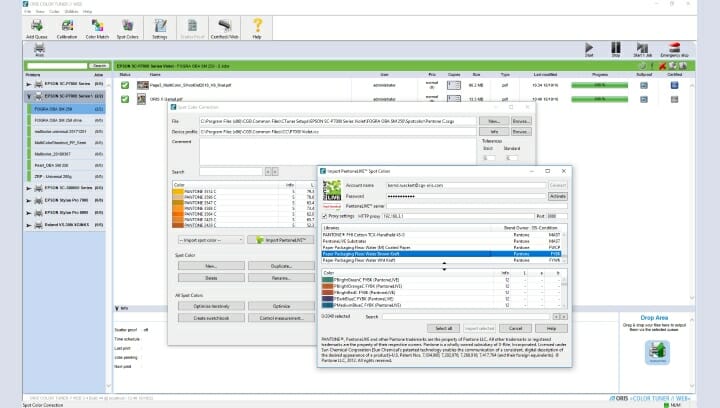
Task: Click the orange swatch of PBrightOrangeC FYBK
Action: [x=327, y=286]
